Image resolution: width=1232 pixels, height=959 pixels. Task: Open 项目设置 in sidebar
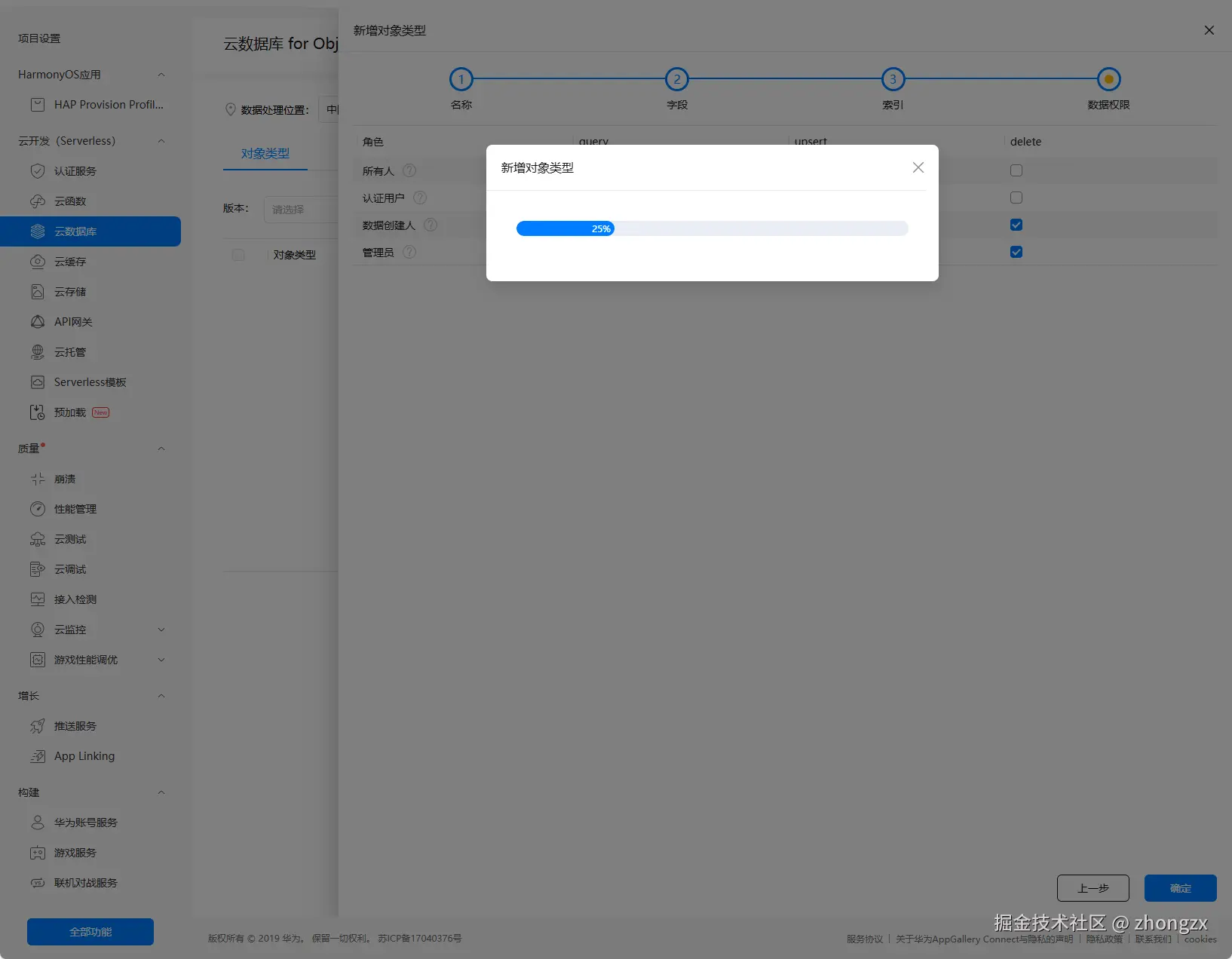[39, 38]
